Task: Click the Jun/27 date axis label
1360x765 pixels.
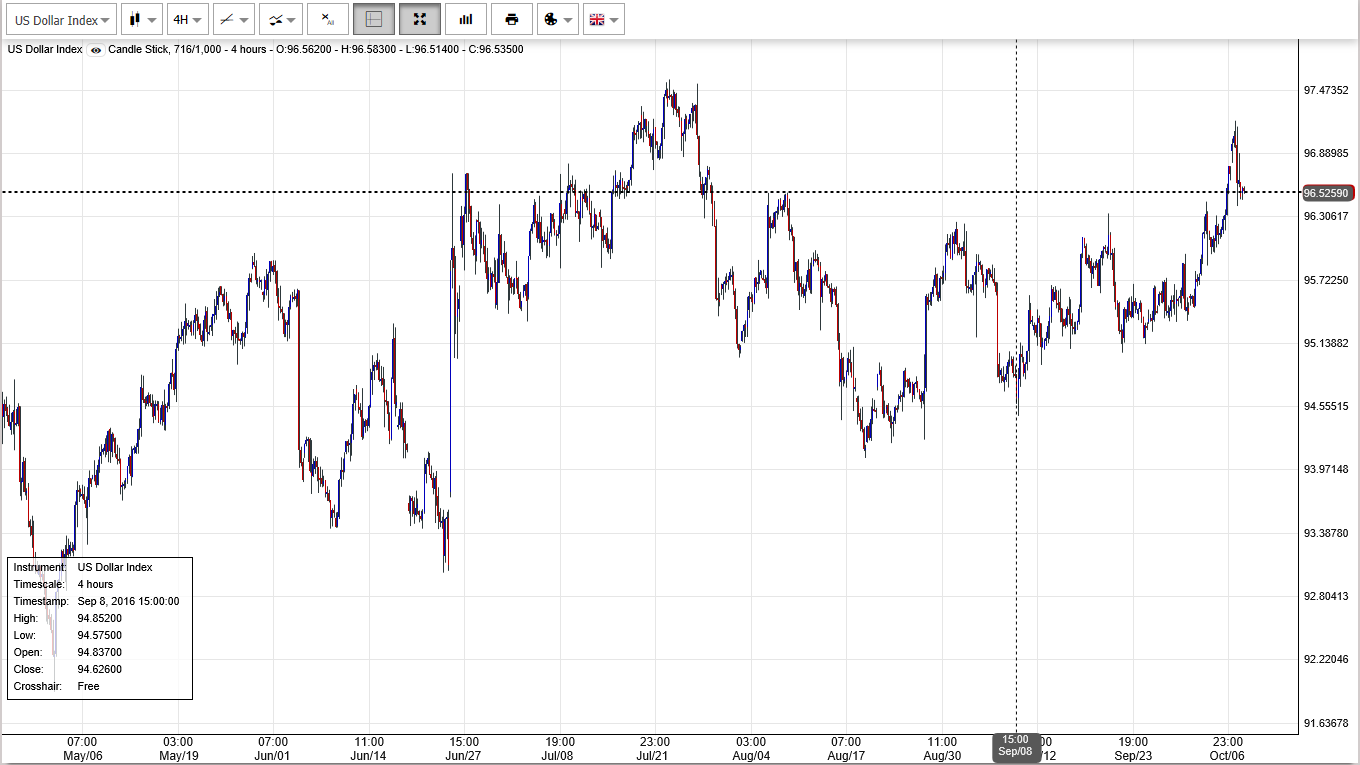Action: click(x=464, y=756)
